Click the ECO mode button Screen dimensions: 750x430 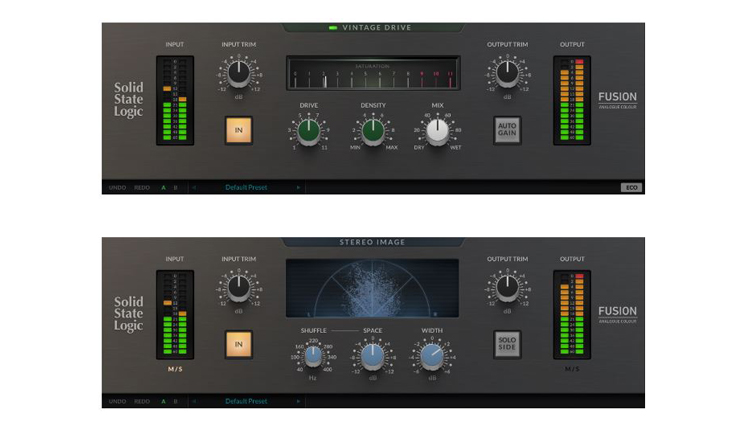click(631, 187)
